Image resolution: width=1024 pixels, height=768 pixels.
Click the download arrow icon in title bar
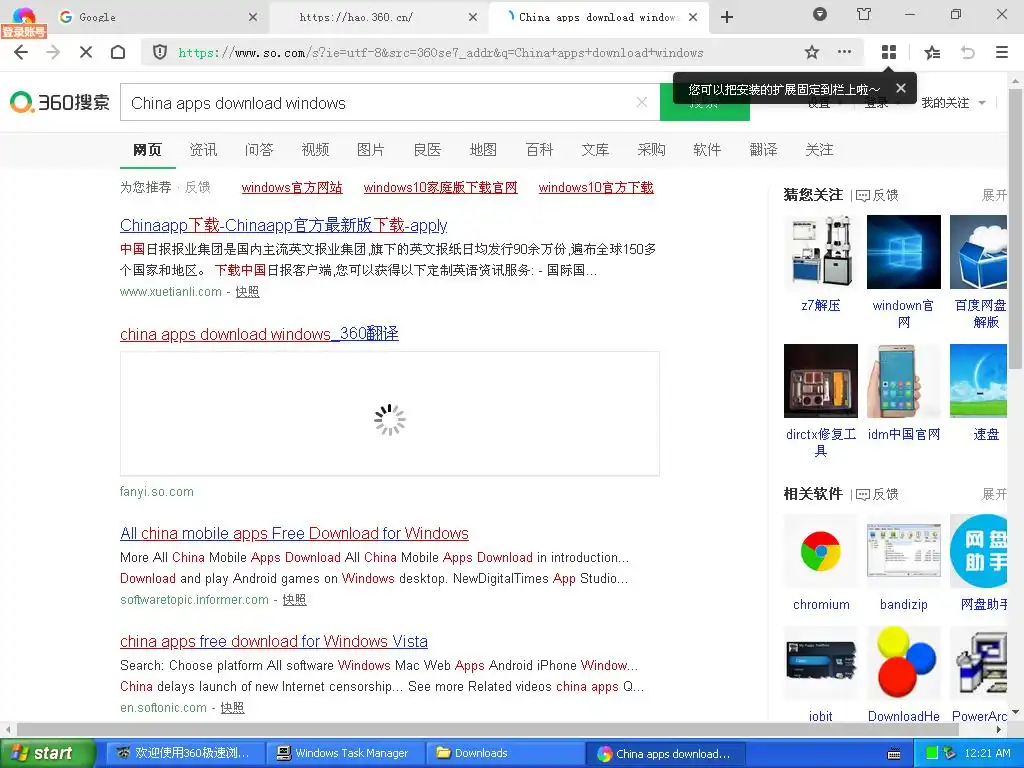(x=820, y=14)
